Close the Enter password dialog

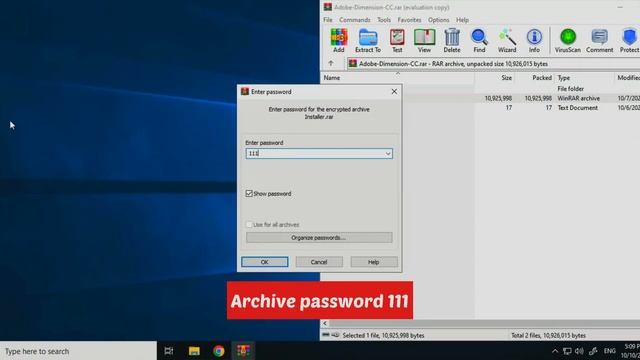coord(394,91)
